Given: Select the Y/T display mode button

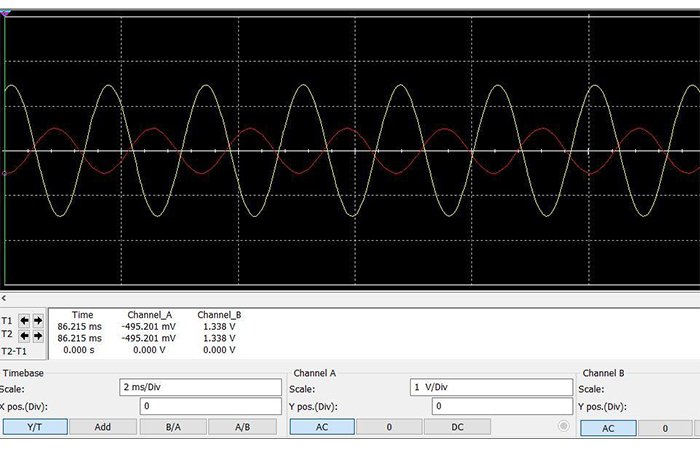Looking at the screenshot, I should point(35,427).
